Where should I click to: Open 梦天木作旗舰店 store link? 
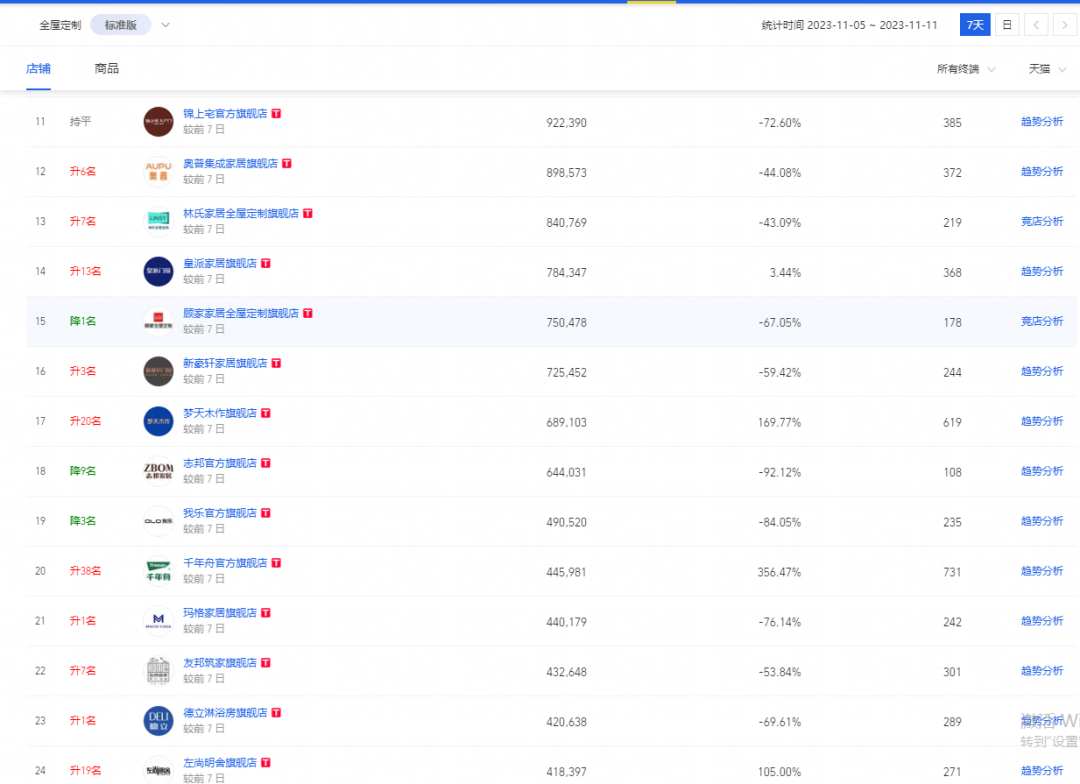tap(220, 413)
